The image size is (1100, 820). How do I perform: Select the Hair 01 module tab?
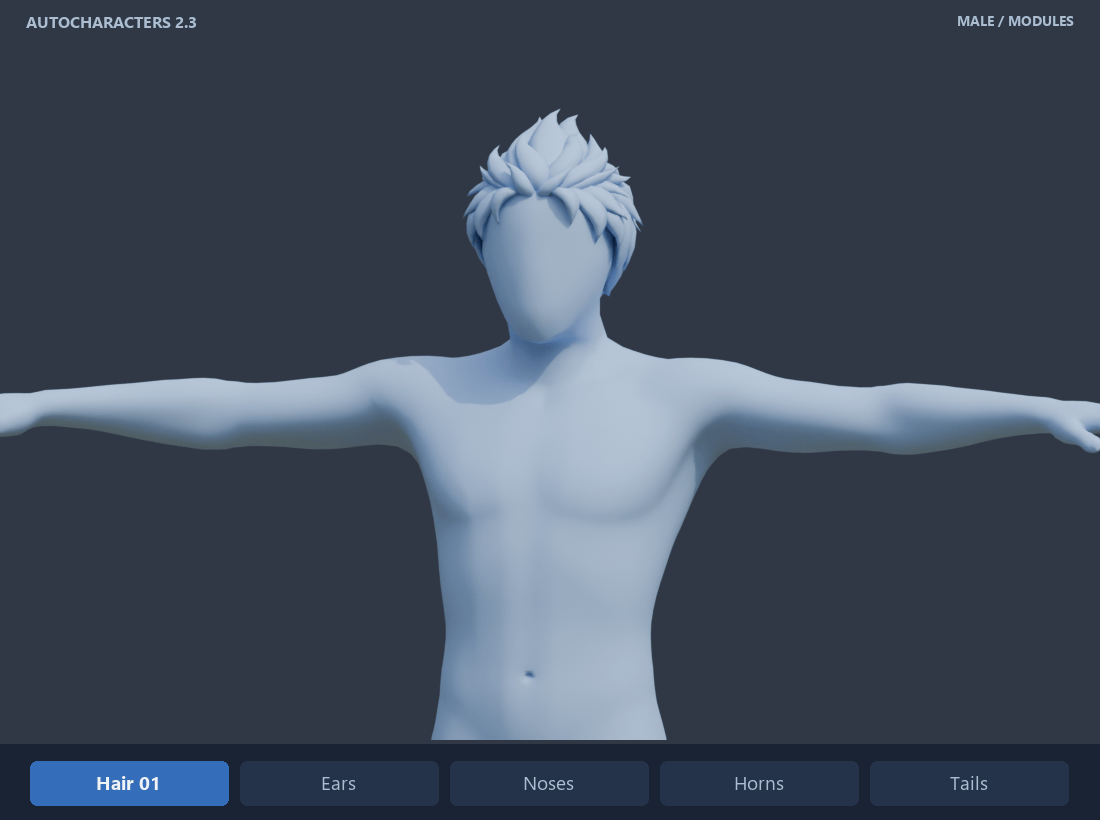click(x=129, y=783)
